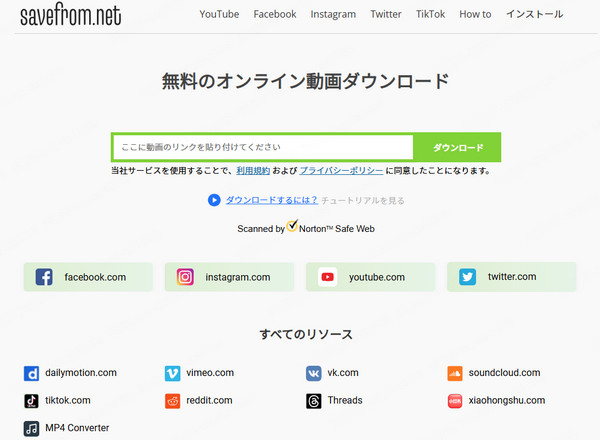The image size is (600, 440).
Task: Click the Norton Safe Web text
Action: [x=337, y=229]
